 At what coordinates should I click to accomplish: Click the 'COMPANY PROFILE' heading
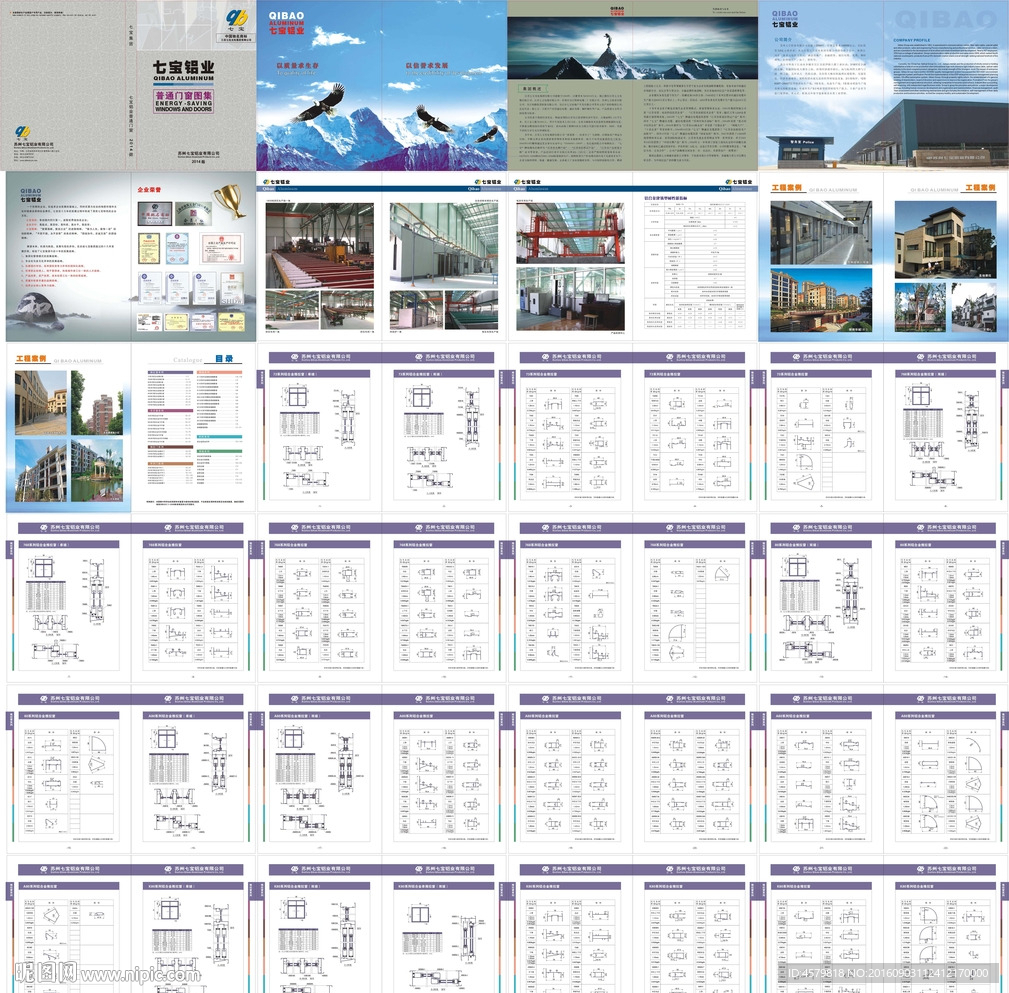911,40
